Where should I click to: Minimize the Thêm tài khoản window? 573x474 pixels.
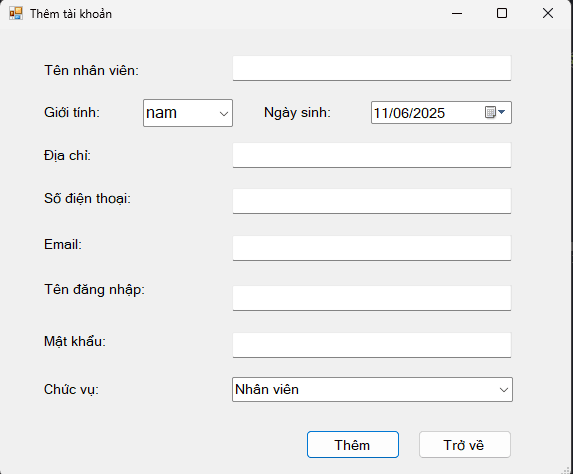pos(457,14)
